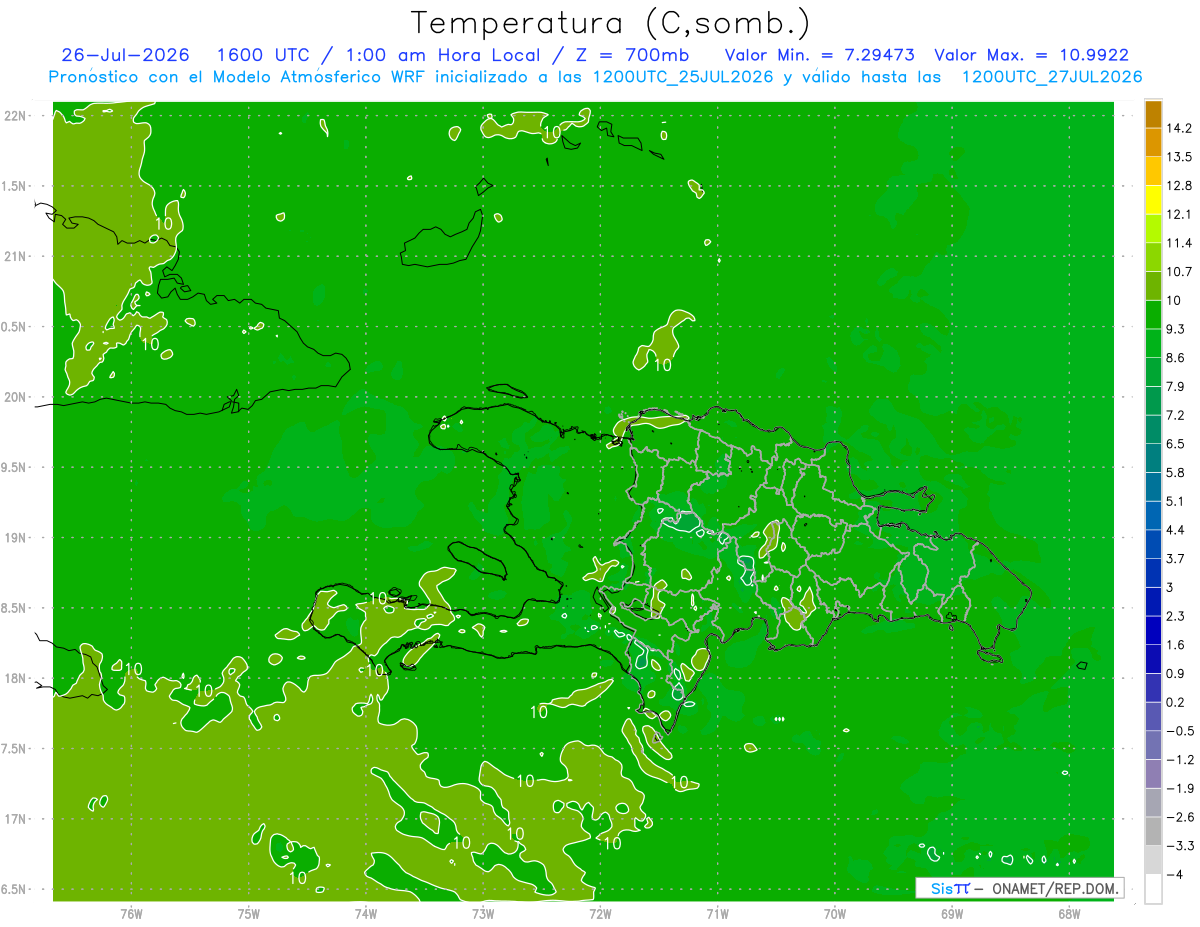Click the "72W" longitude label
This screenshot has height=927, width=1200.
[600, 914]
